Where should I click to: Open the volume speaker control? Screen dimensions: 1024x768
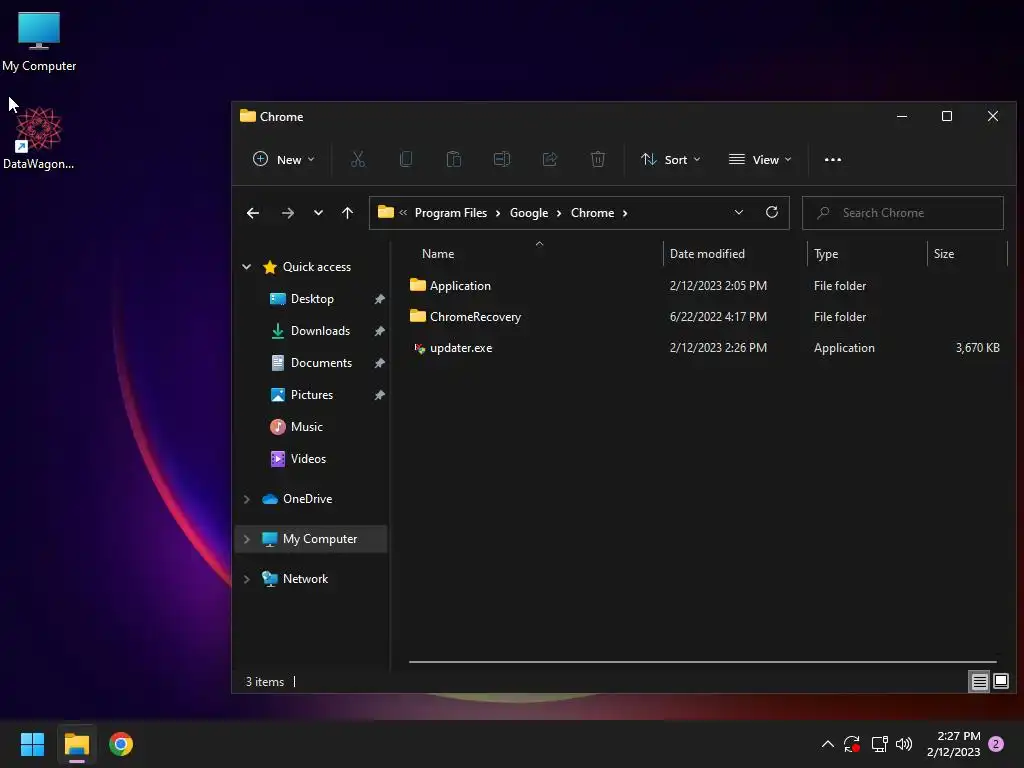coord(904,744)
